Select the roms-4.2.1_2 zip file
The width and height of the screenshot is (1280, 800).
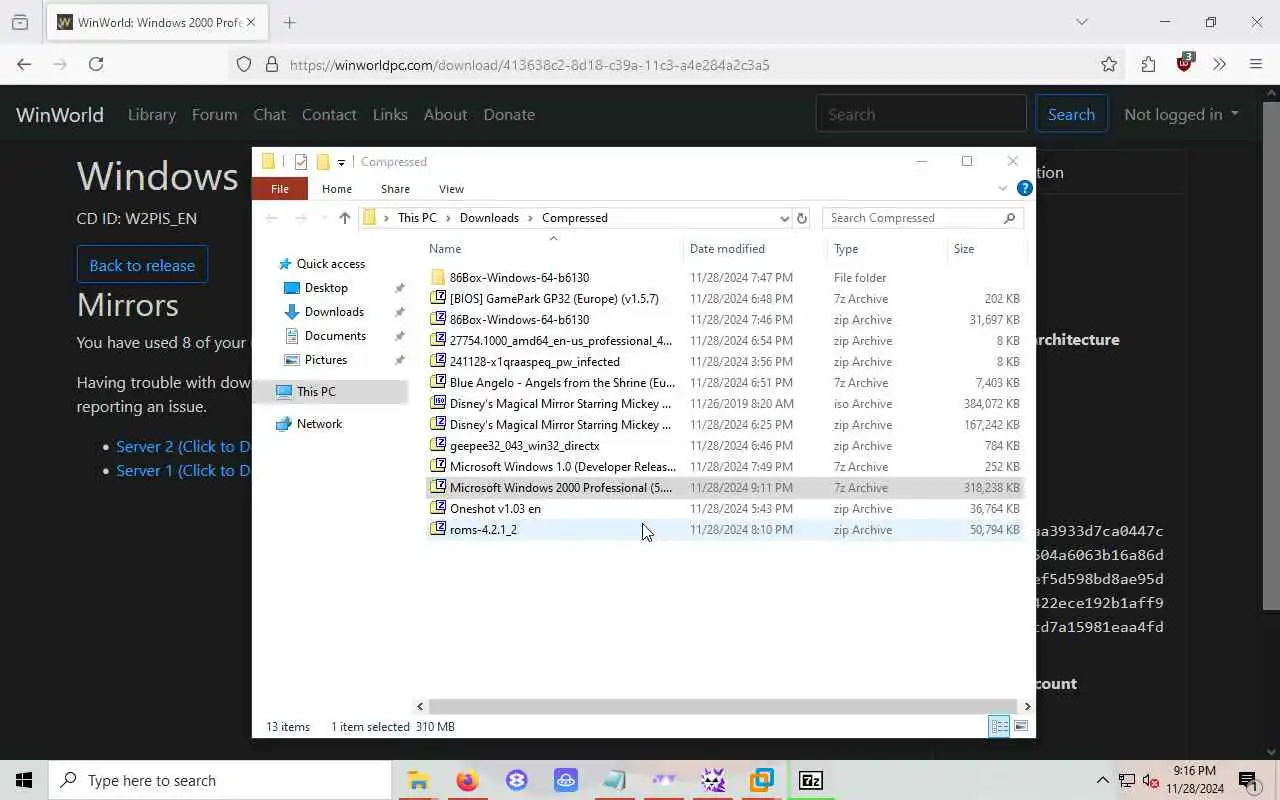724,530
